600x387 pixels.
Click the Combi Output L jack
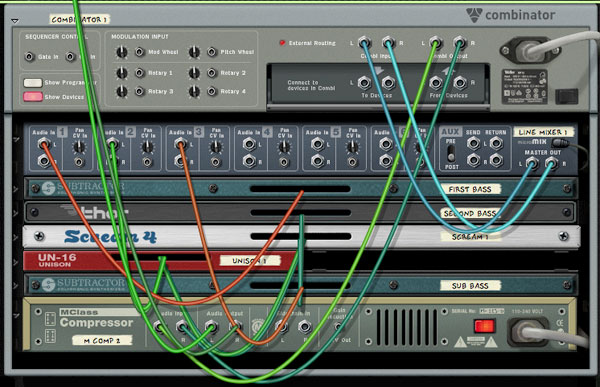click(x=435, y=42)
